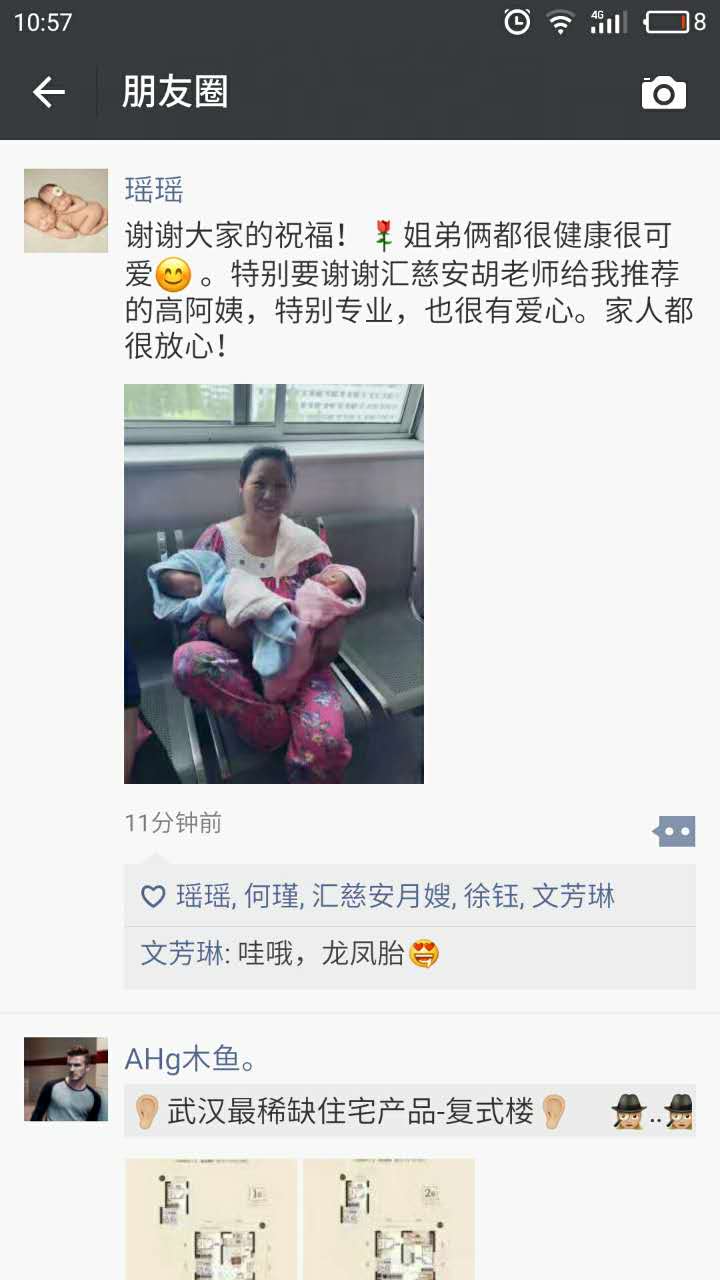
Task: Tap the heart icon in likes row
Action: (x=153, y=897)
